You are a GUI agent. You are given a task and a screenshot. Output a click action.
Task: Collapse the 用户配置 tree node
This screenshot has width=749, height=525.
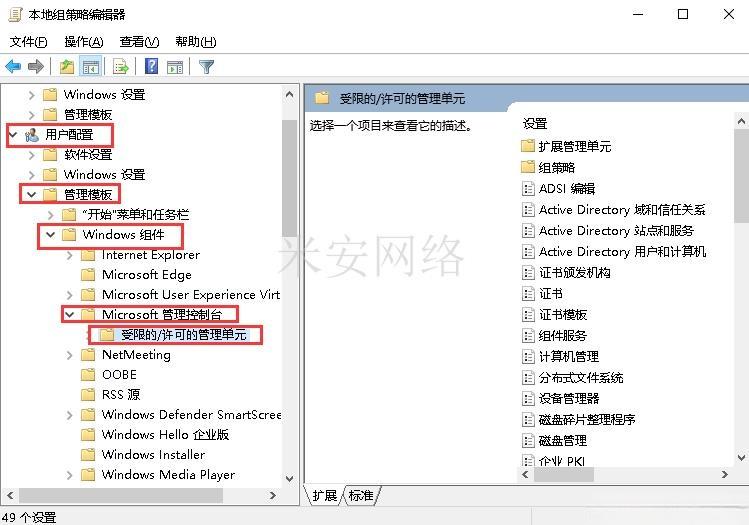point(13,135)
